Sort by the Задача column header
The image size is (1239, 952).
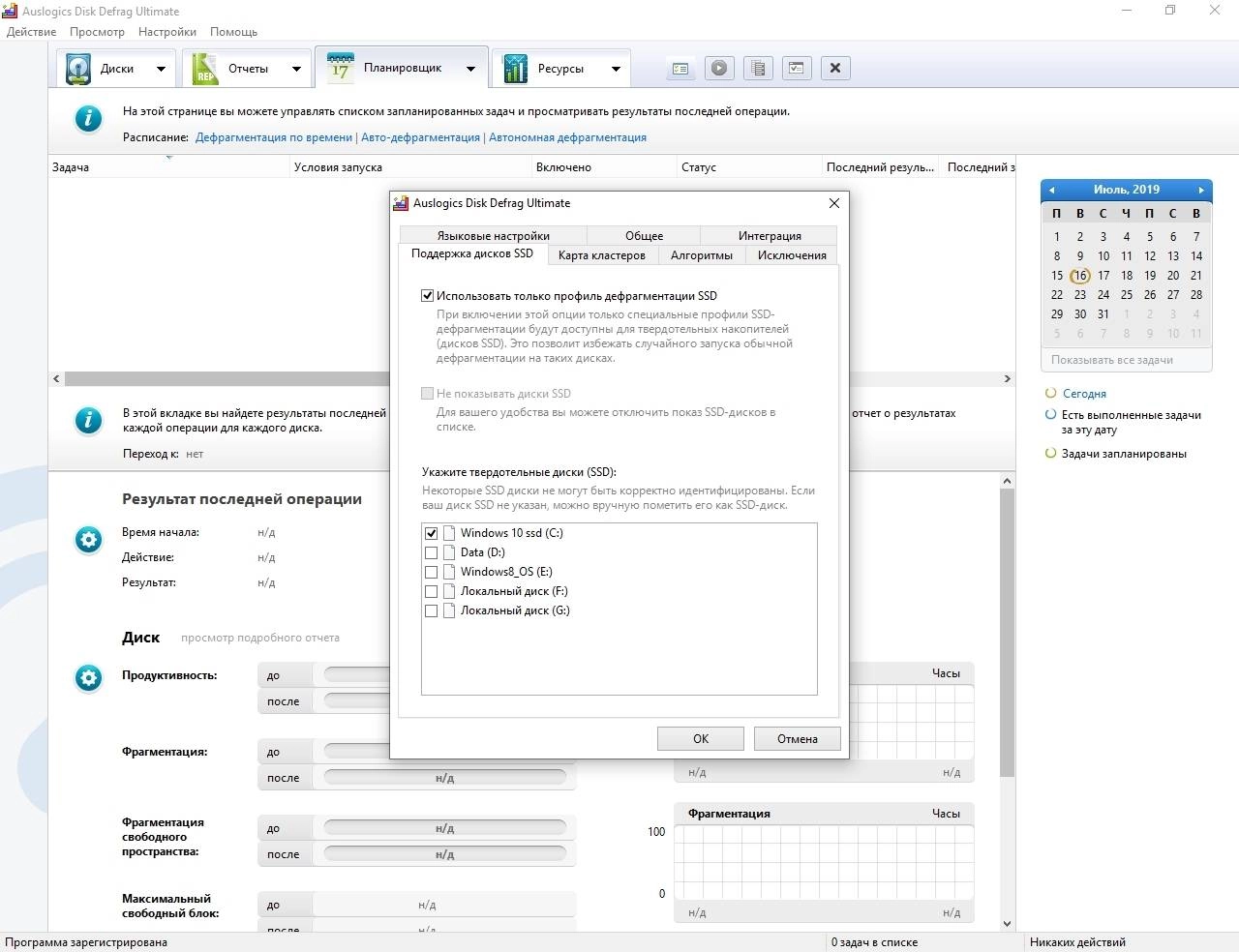coord(169,167)
